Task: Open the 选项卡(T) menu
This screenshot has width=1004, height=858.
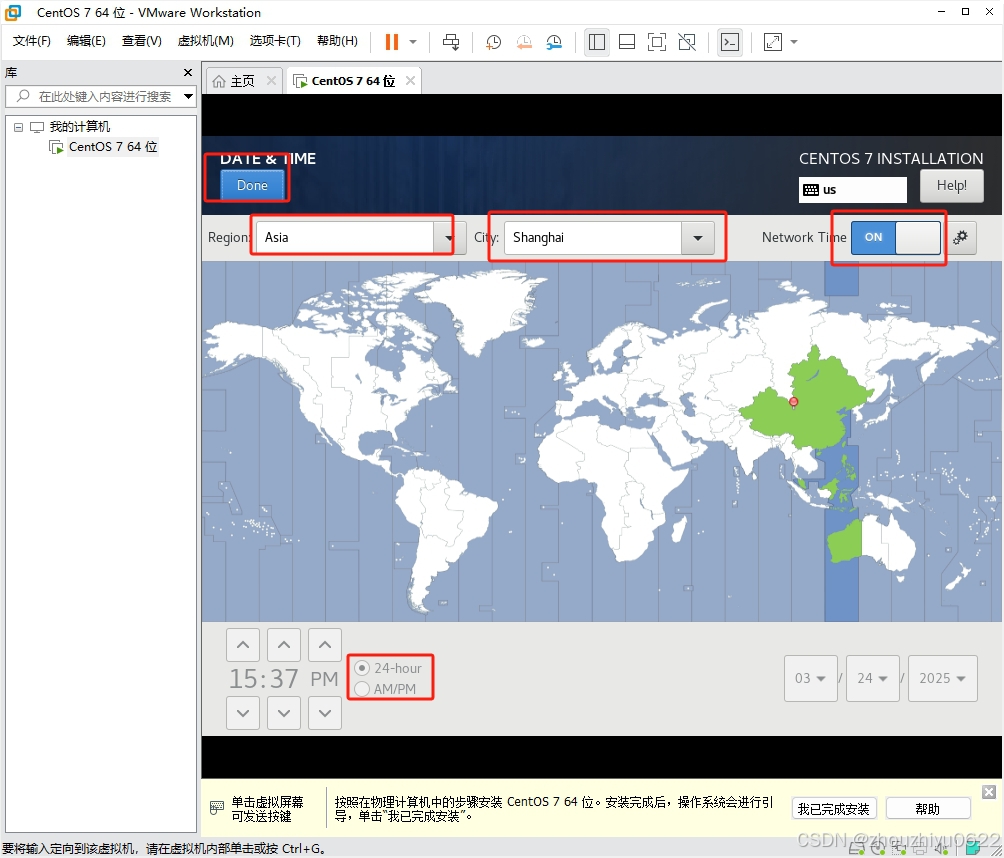Action: [x=275, y=41]
